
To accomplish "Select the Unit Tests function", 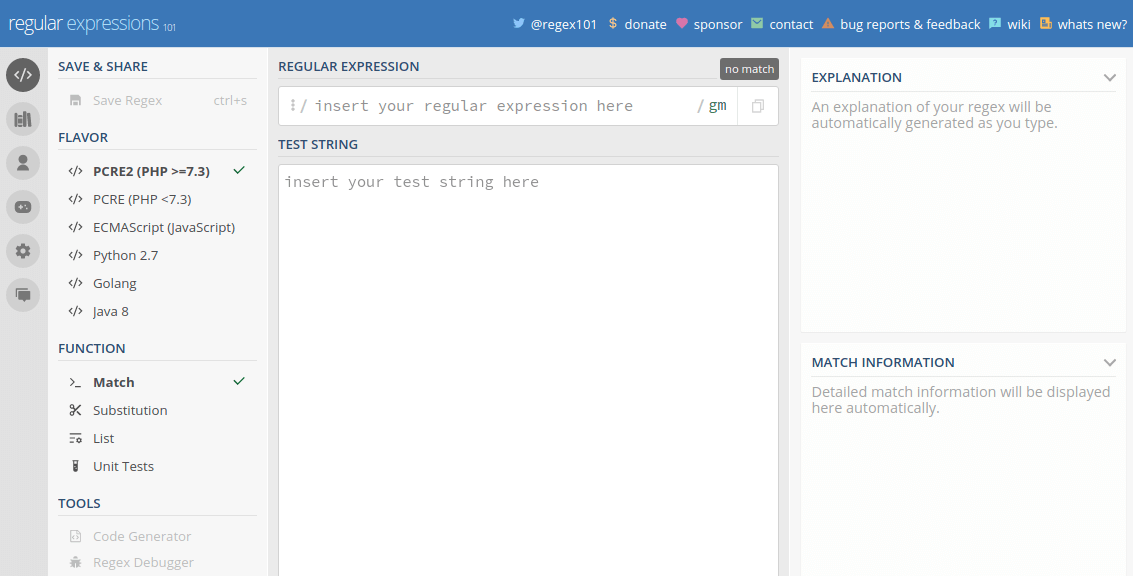I will click(124, 466).
